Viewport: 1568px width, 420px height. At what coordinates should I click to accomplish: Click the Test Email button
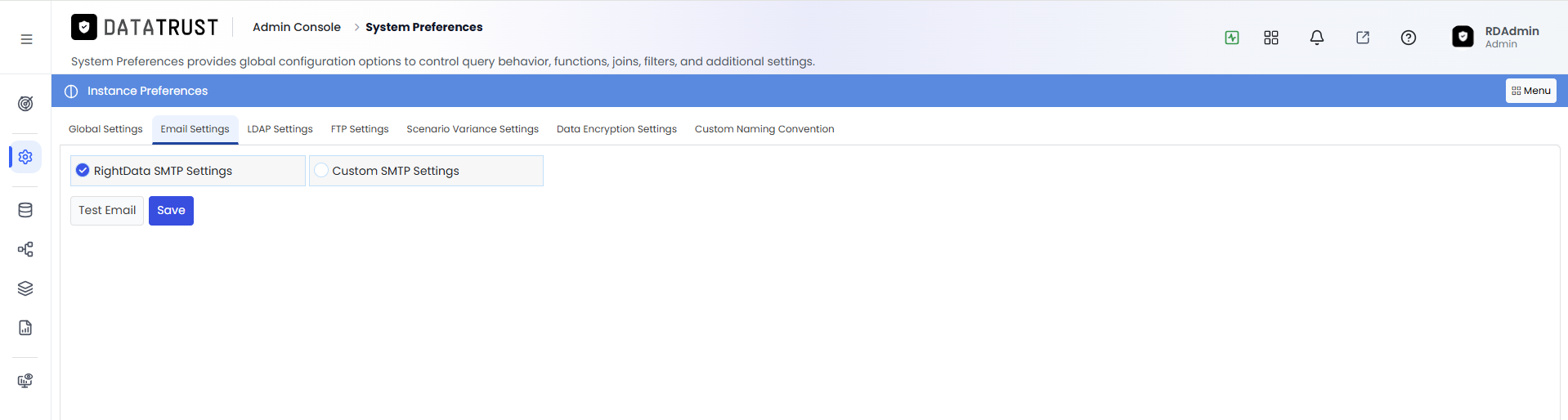pyautogui.click(x=107, y=211)
